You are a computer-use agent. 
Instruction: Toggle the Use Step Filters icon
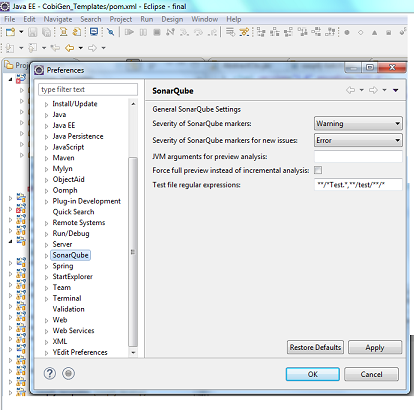click(x=244, y=32)
